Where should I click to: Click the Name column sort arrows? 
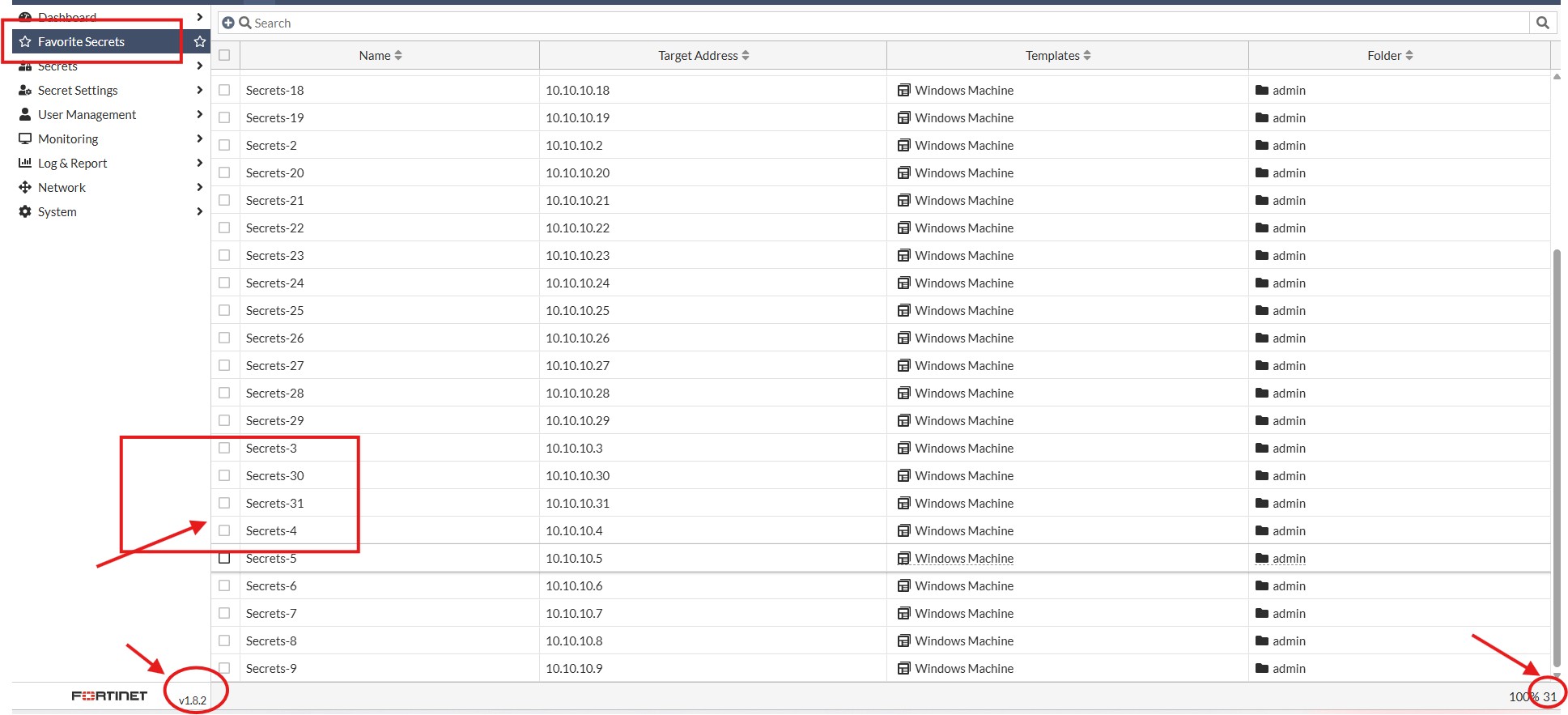point(398,55)
